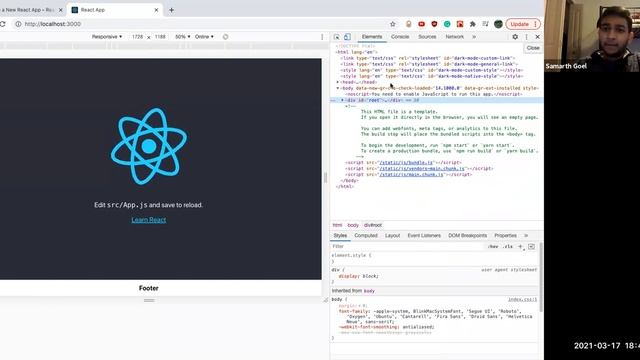This screenshot has height=360, width=640.
Task: Switch to the Computed sidebar tab
Action: click(366, 236)
